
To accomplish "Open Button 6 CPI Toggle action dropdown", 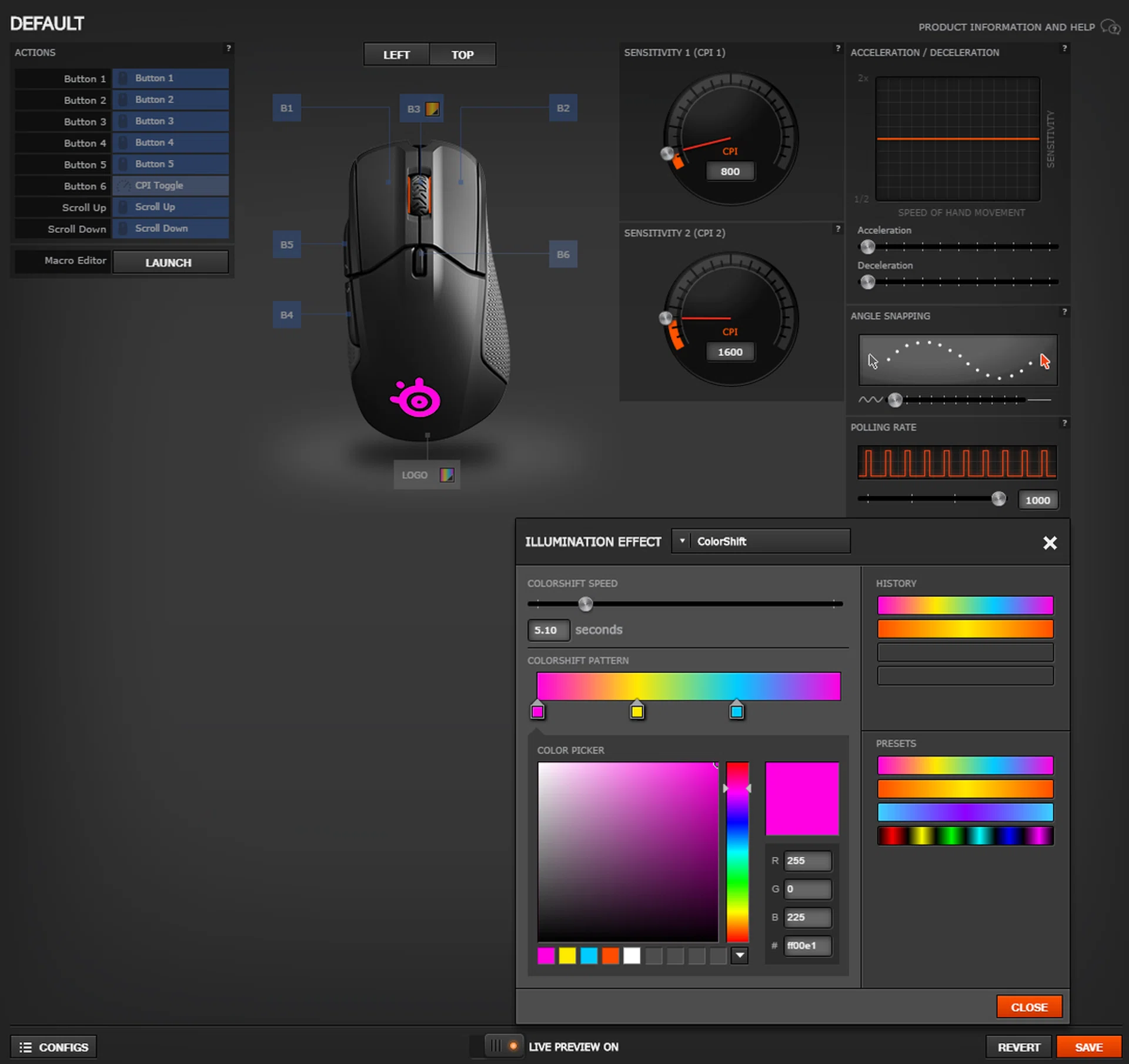I will click(171, 186).
